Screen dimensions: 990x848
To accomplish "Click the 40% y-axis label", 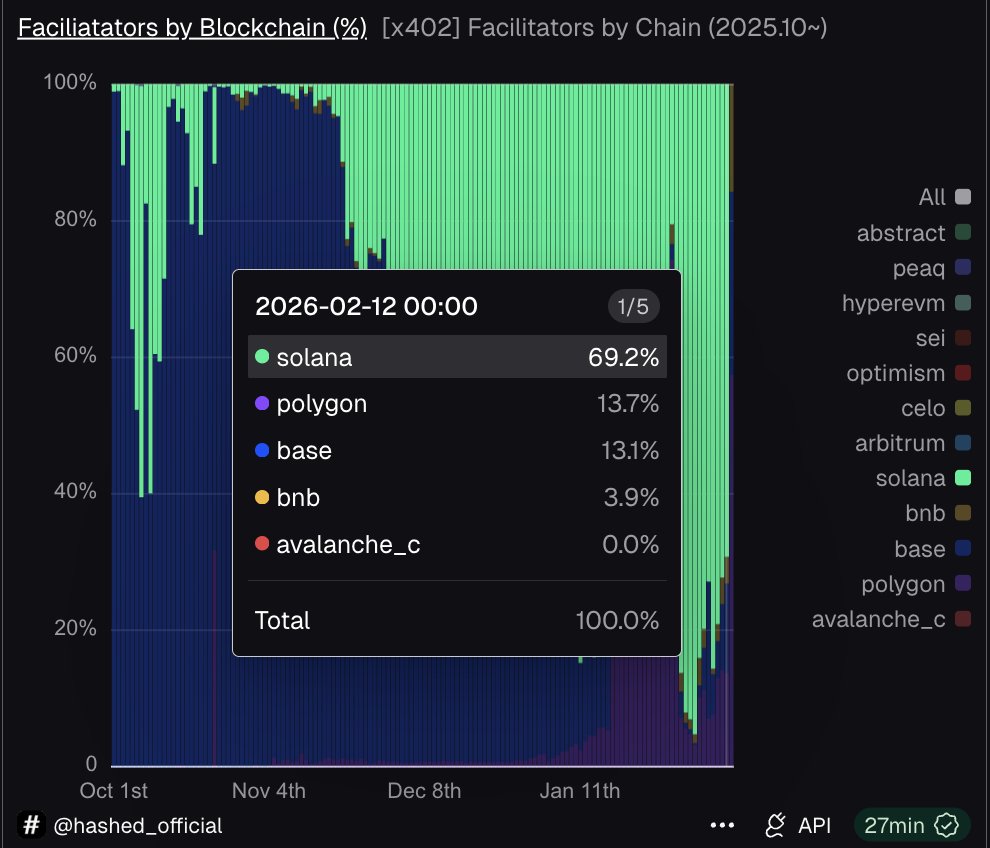I will 75,491.
